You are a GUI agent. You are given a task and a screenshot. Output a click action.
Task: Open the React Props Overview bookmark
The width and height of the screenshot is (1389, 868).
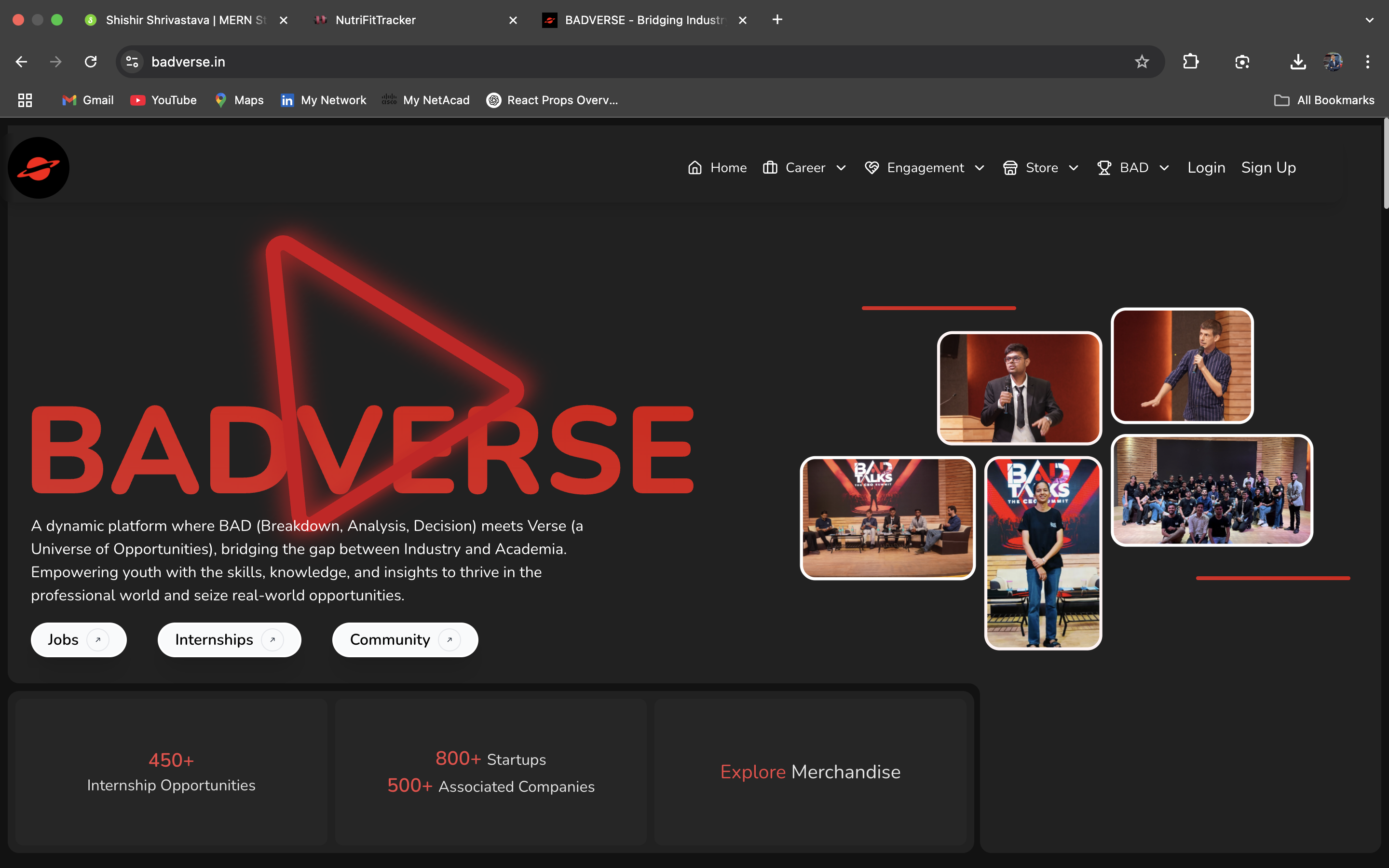[552, 100]
